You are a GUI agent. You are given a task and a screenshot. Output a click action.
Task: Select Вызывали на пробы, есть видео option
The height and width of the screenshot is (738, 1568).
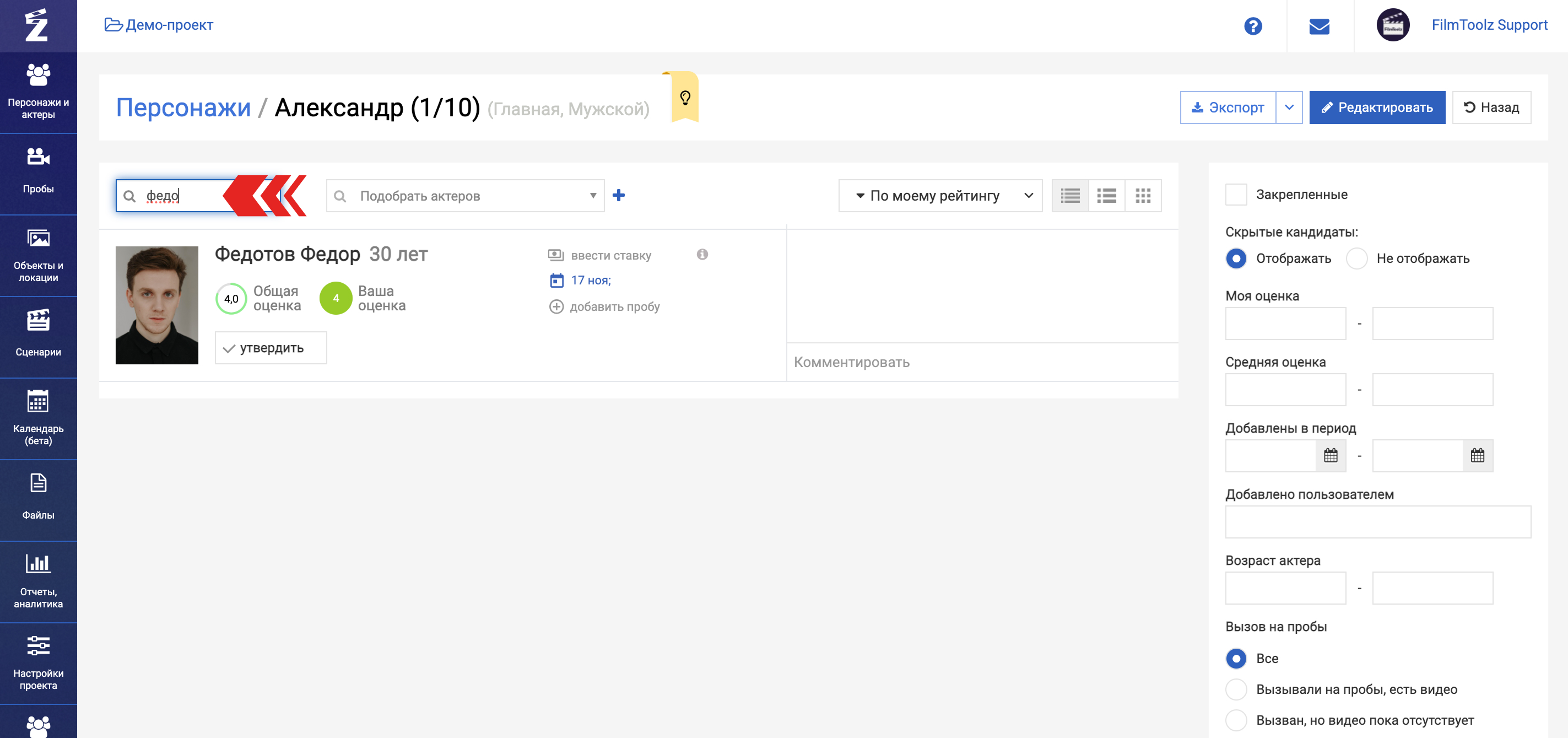point(1236,689)
